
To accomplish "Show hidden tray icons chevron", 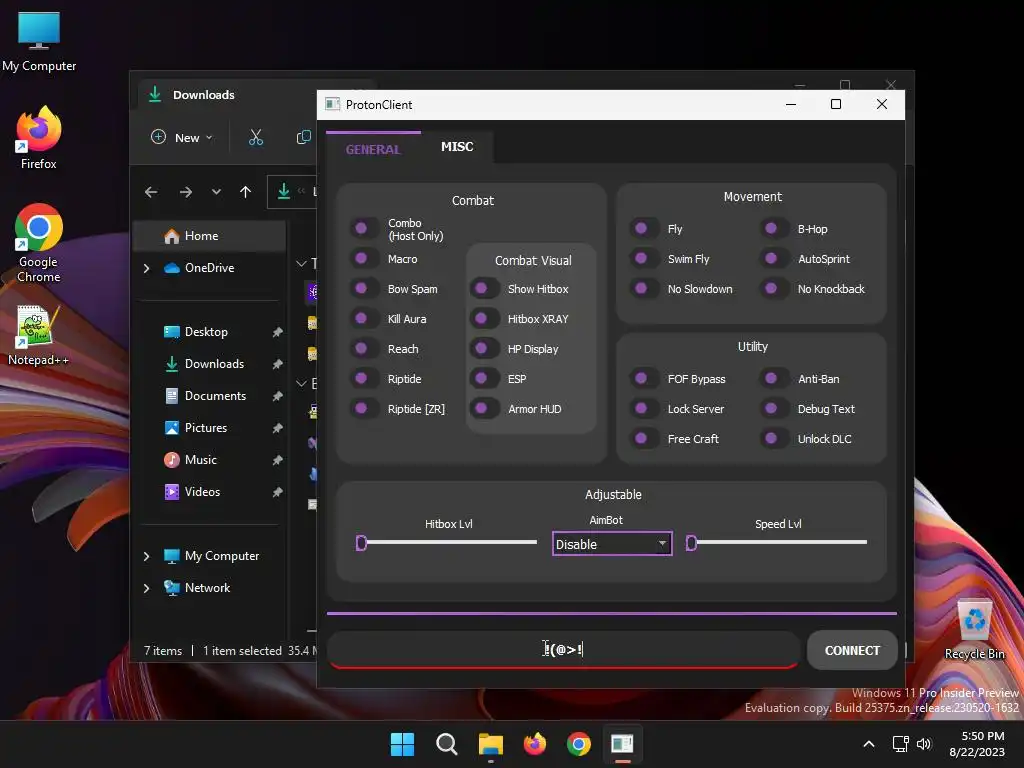I will point(869,744).
